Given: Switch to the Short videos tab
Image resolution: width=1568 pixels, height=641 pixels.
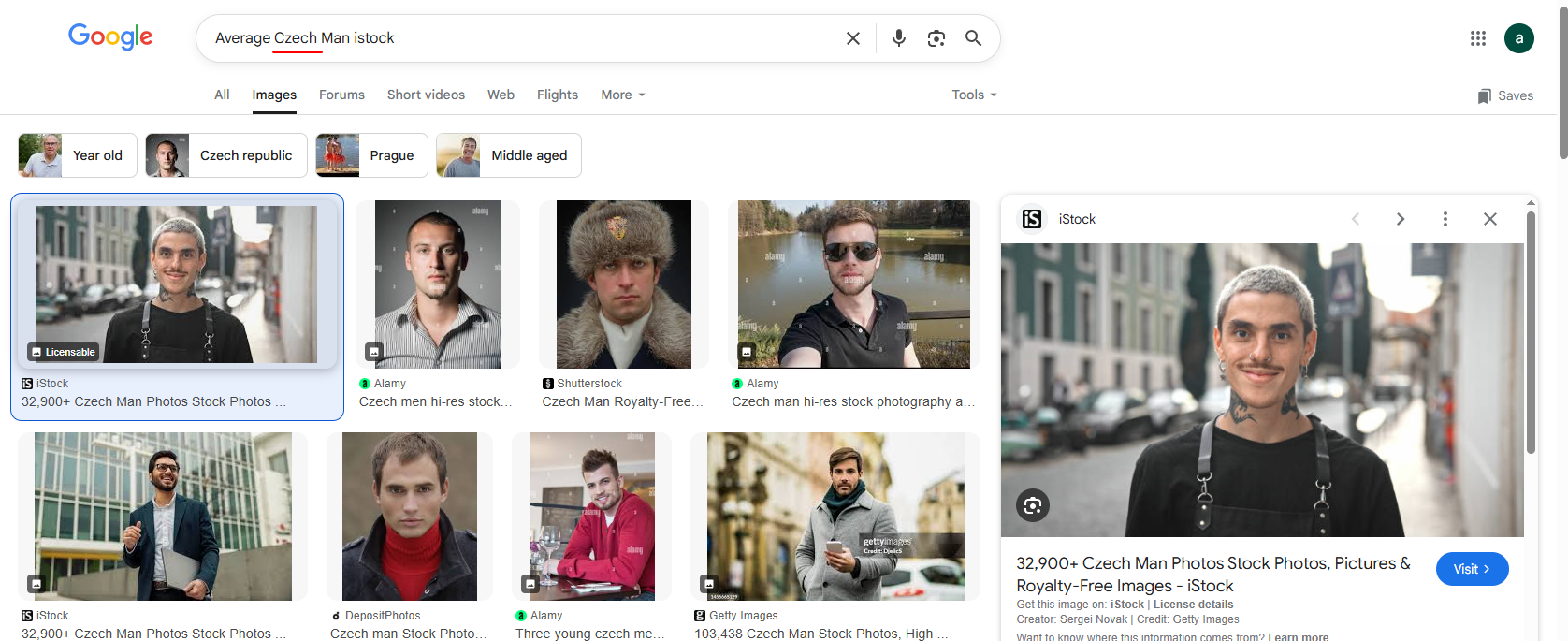Looking at the screenshot, I should pyautogui.click(x=426, y=95).
